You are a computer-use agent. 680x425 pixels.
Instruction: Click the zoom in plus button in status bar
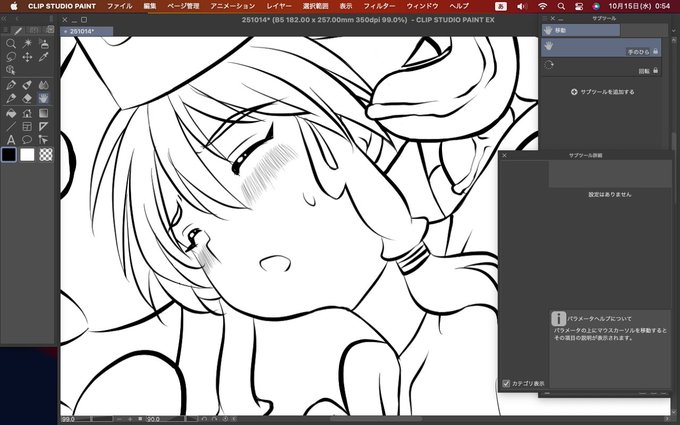(130, 419)
